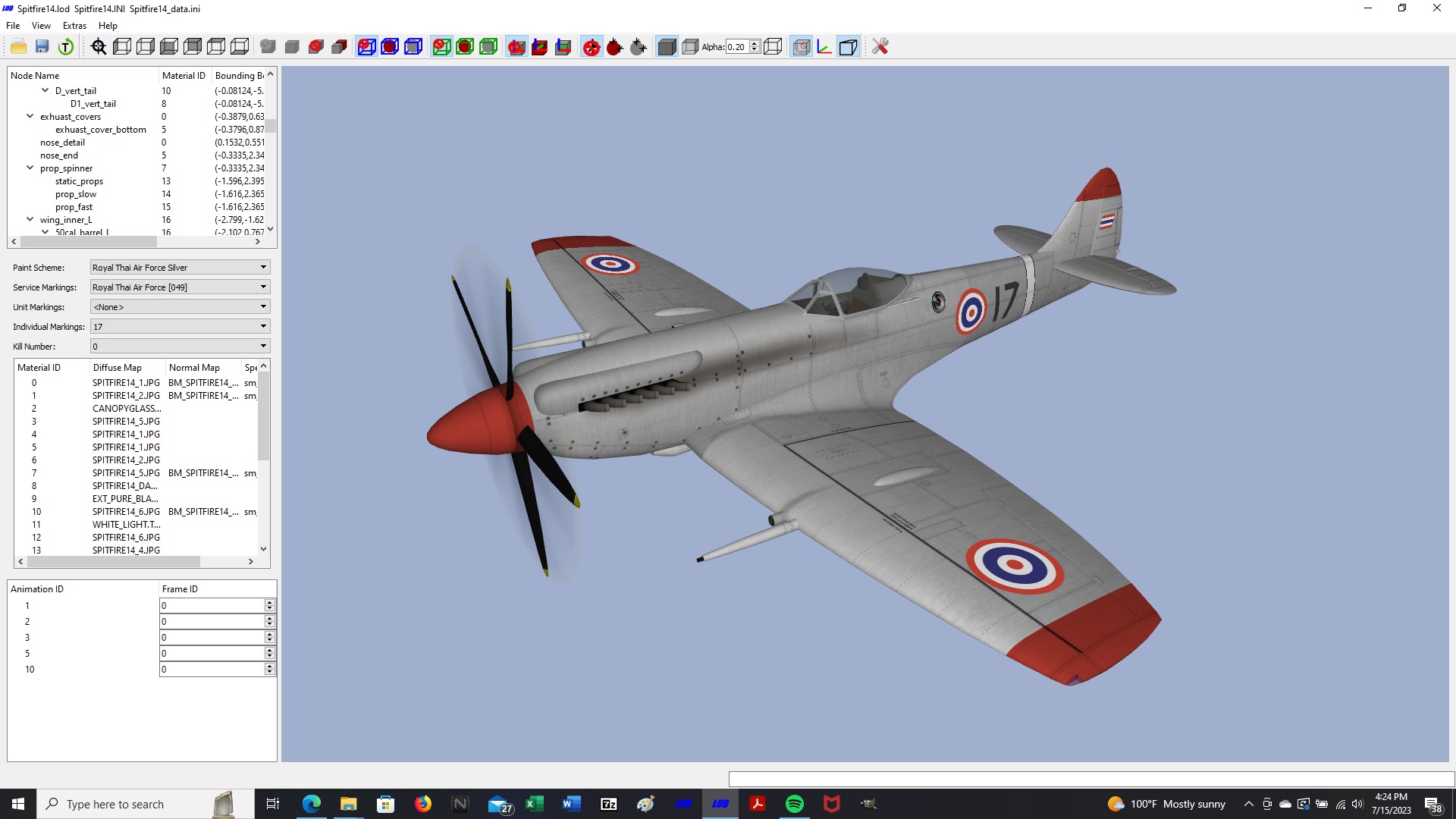This screenshot has height=819, width=1456.
Task: Click the Material ID column header of the node tree
Action: 184,76
